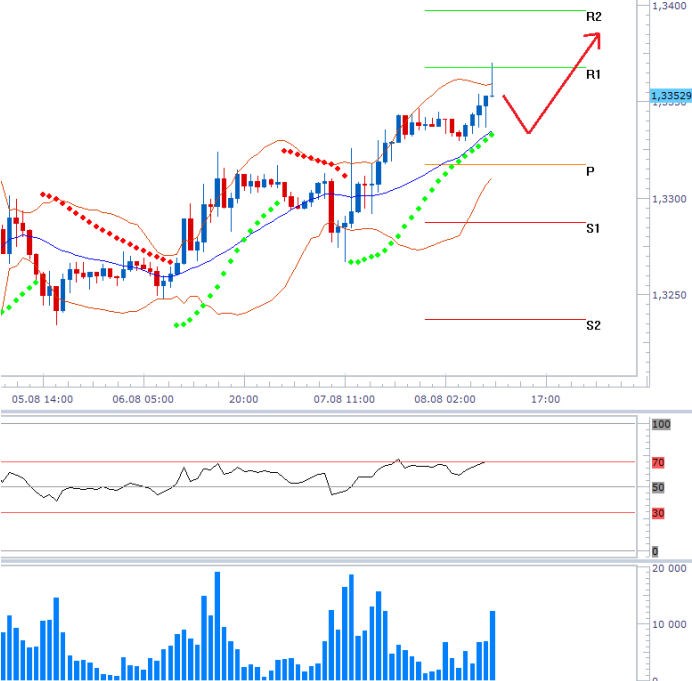This screenshot has width=692, height=681.
Task: Click the RSI 50 midline label
Action: (658, 488)
